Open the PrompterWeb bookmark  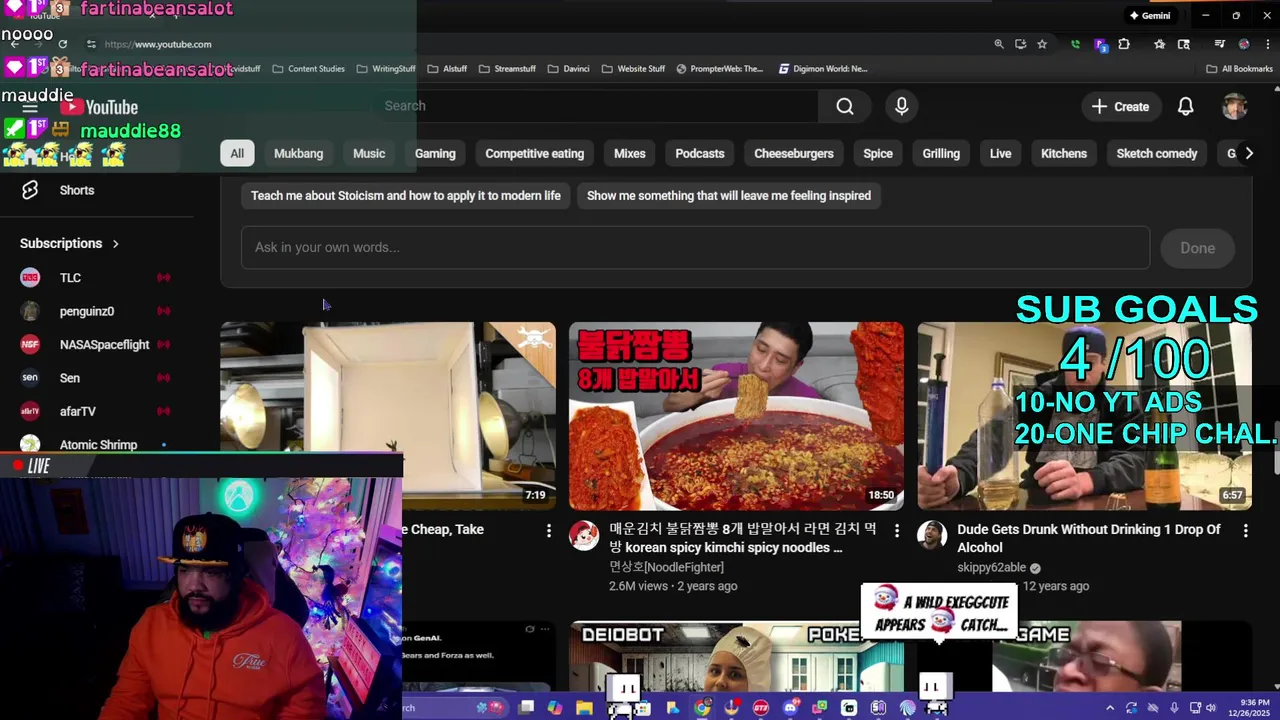pos(719,69)
